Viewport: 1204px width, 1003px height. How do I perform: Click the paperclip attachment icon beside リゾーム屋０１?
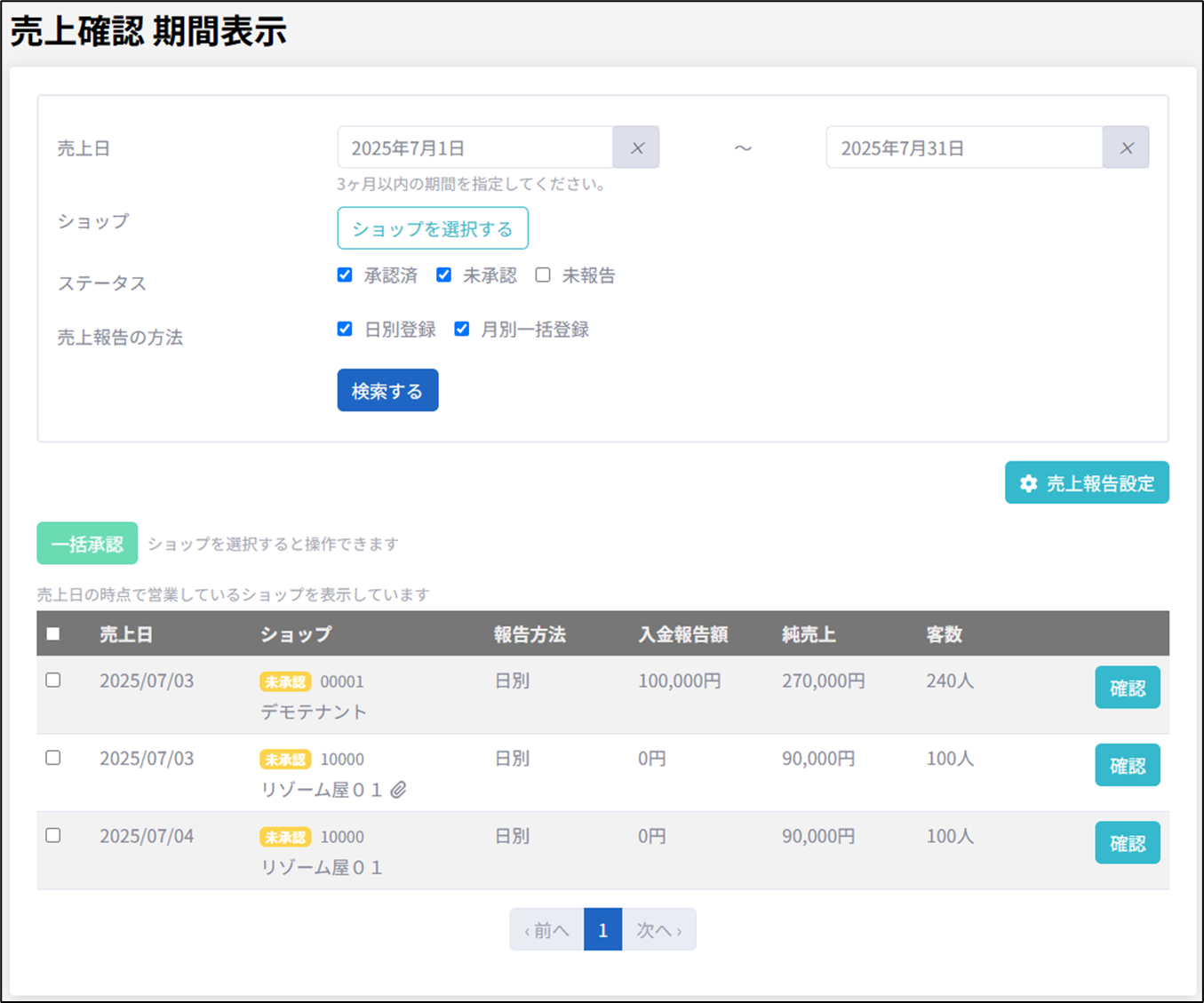[x=399, y=790]
